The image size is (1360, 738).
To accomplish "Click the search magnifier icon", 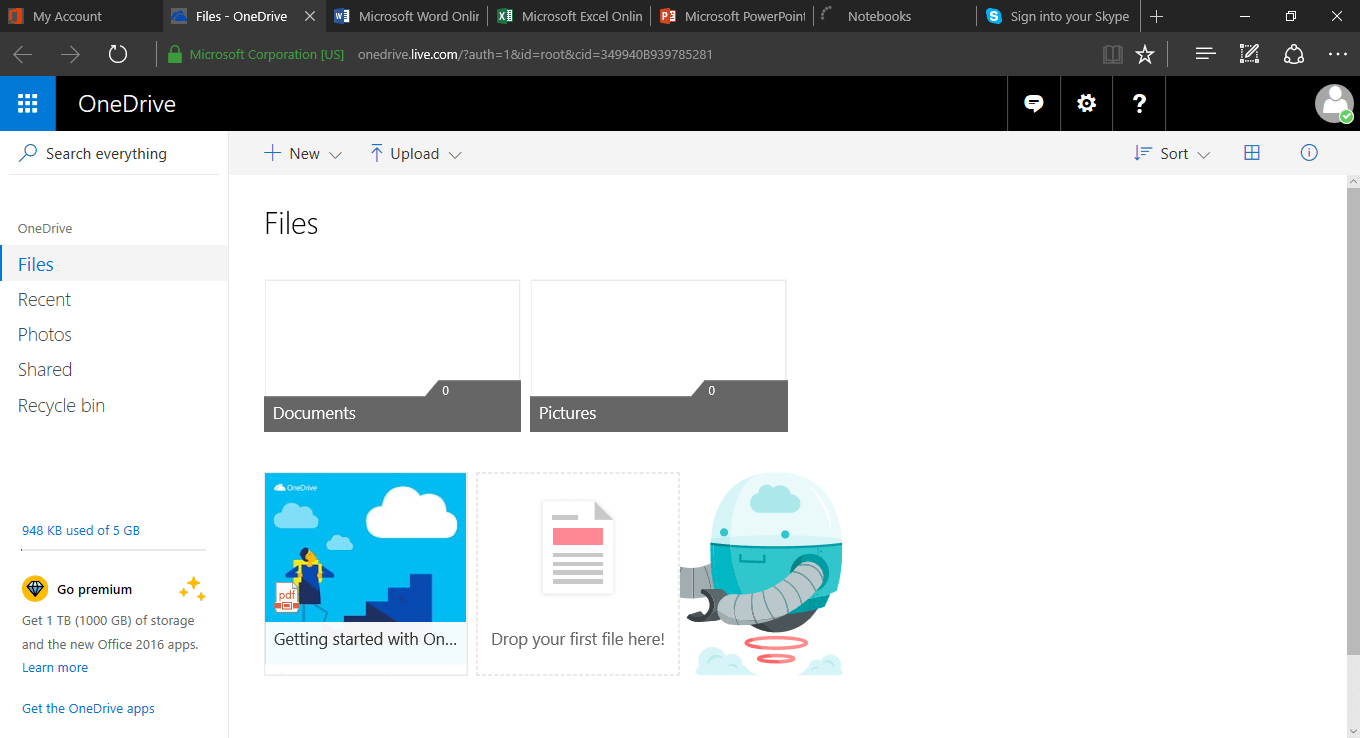I will (x=28, y=153).
